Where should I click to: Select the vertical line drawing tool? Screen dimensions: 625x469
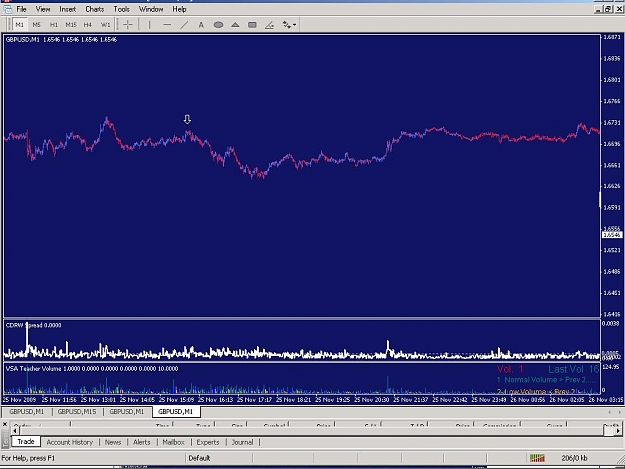pos(149,25)
